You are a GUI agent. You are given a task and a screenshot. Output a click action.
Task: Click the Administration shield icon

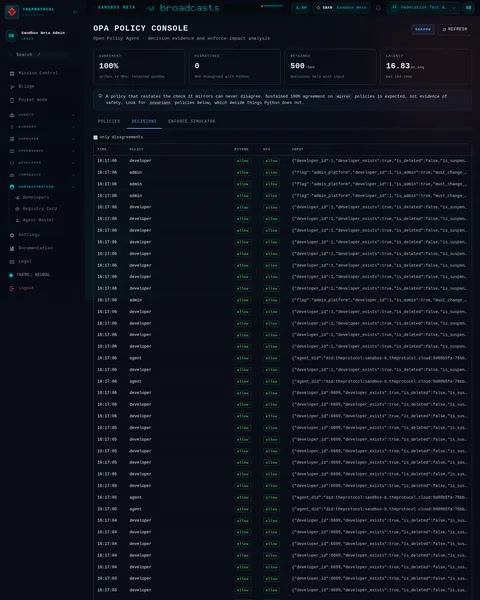[12, 187]
